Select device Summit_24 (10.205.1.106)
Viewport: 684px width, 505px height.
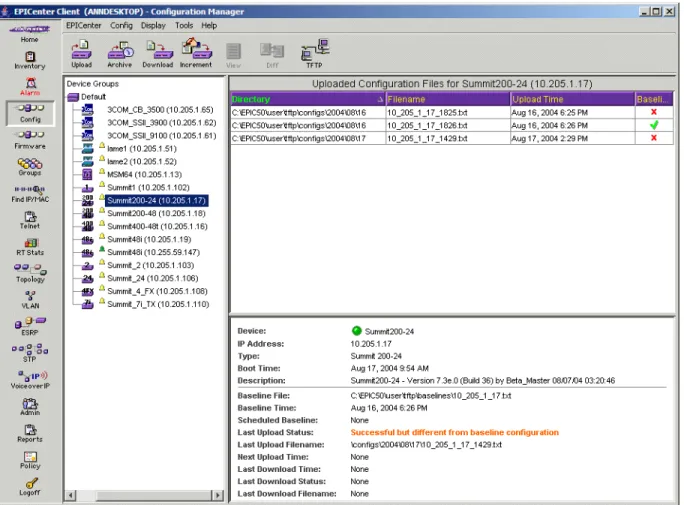[x=153, y=278]
